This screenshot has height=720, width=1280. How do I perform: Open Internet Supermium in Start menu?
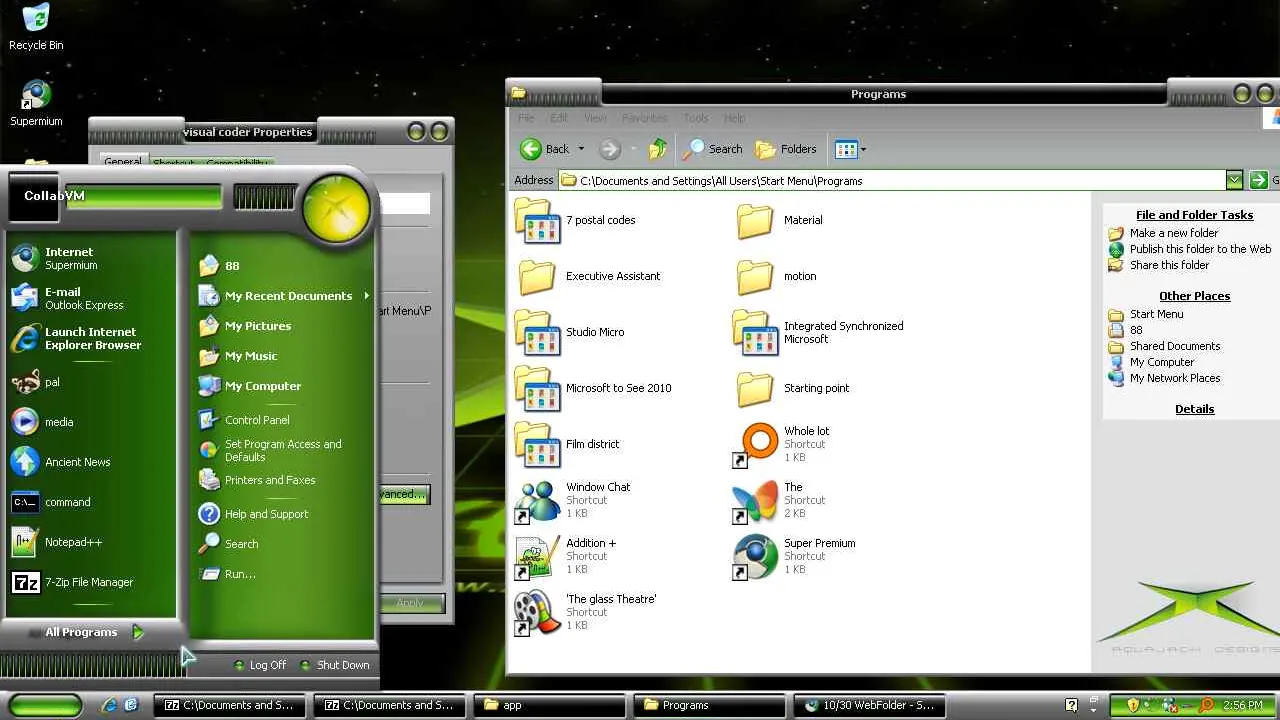click(92, 258)
